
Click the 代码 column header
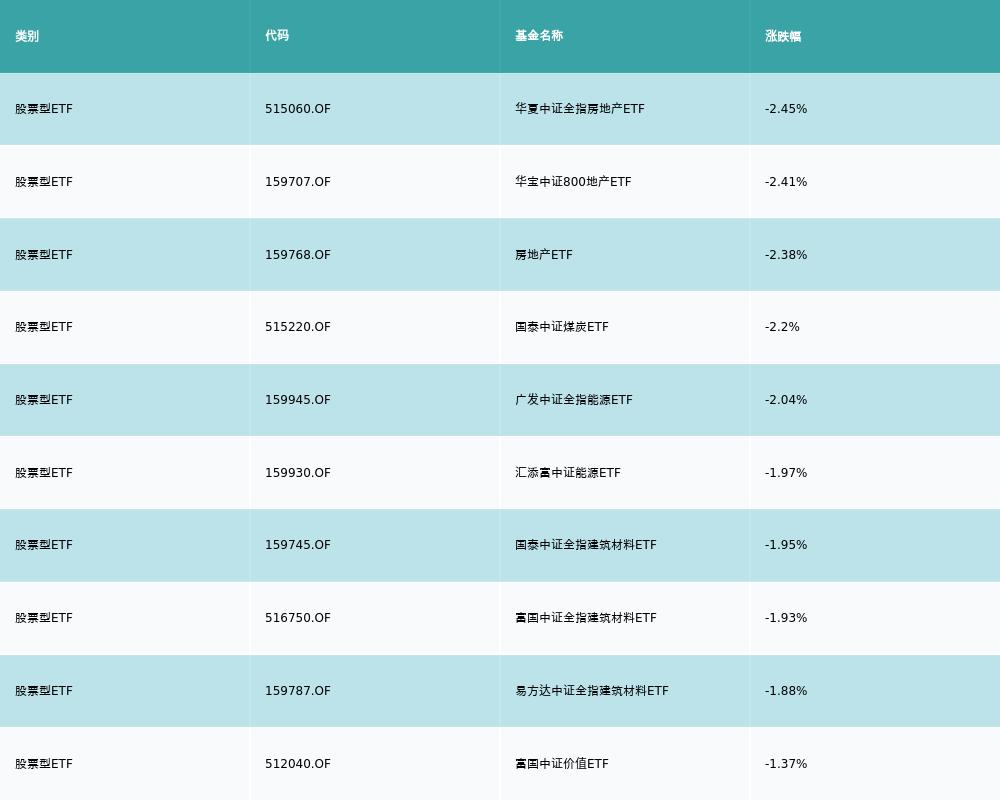coord(277,36)
